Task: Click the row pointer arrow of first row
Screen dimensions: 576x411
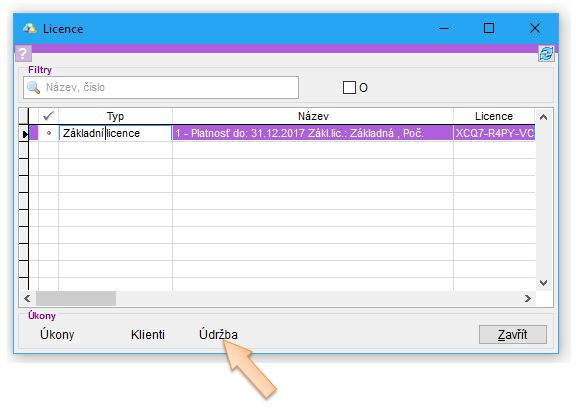Action: tap(25, 134)
